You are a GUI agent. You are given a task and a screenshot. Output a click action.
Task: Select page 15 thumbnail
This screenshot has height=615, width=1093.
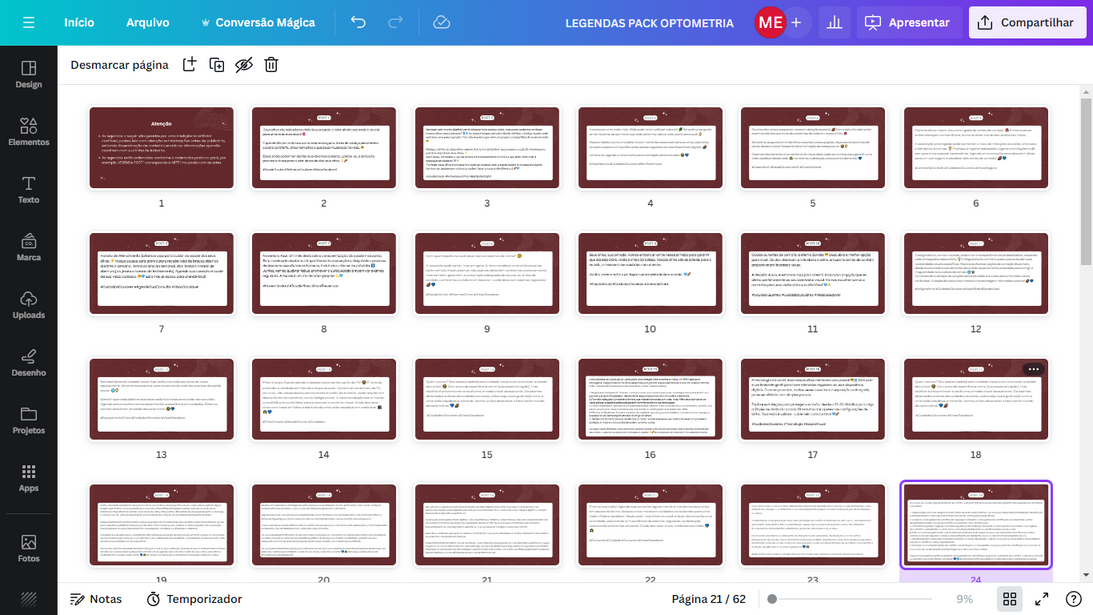coord(487,399)
